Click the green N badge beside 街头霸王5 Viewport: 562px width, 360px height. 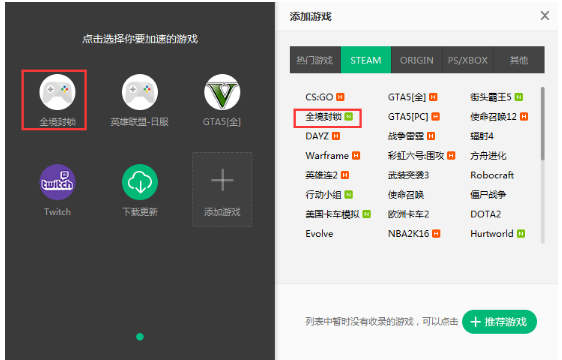click(x=519, y=97)
